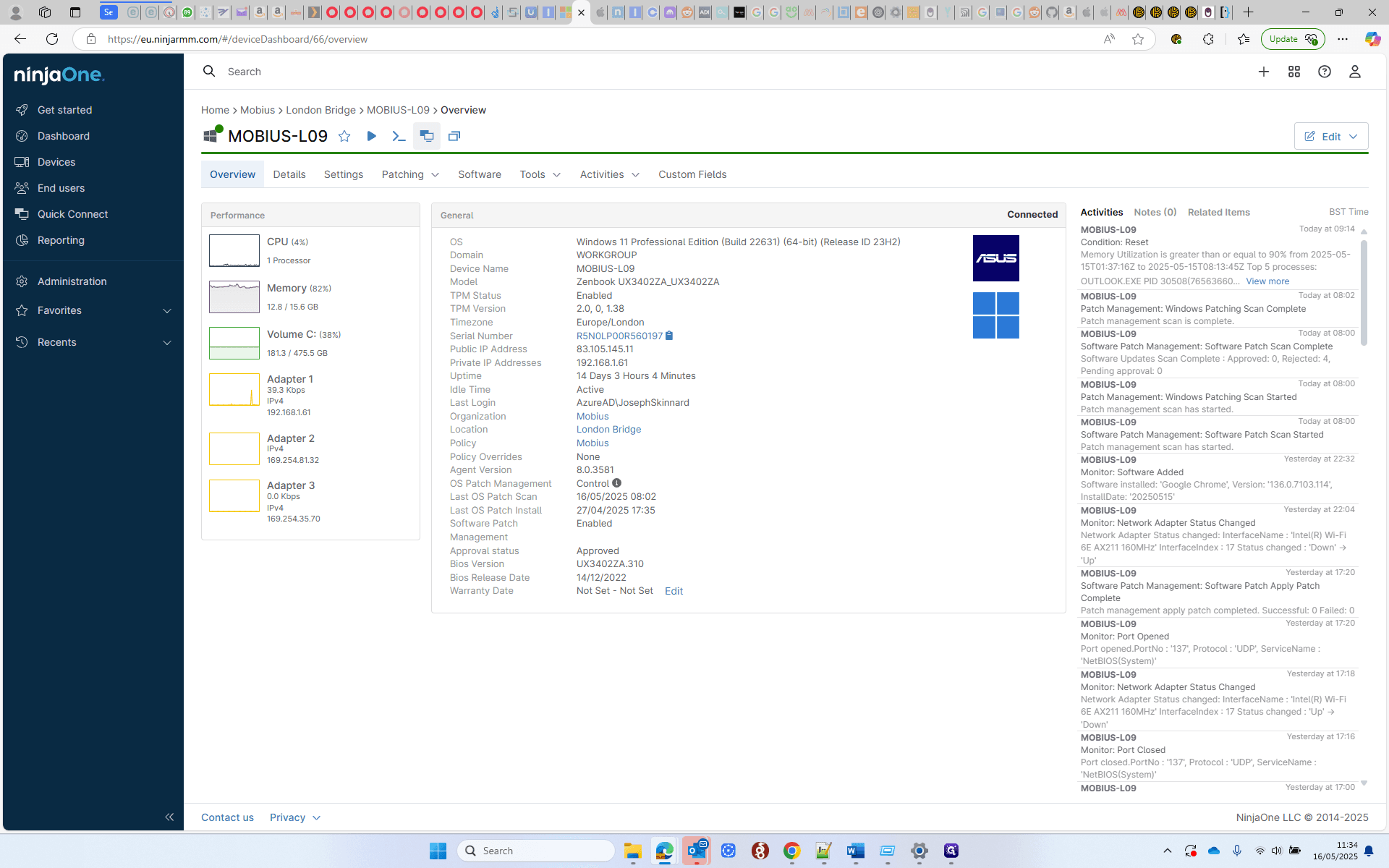The height and width of the screenshot is (868, 1389).
Task: Click the plus icon in the NinjaOne header
Action: pos(1264,72)
